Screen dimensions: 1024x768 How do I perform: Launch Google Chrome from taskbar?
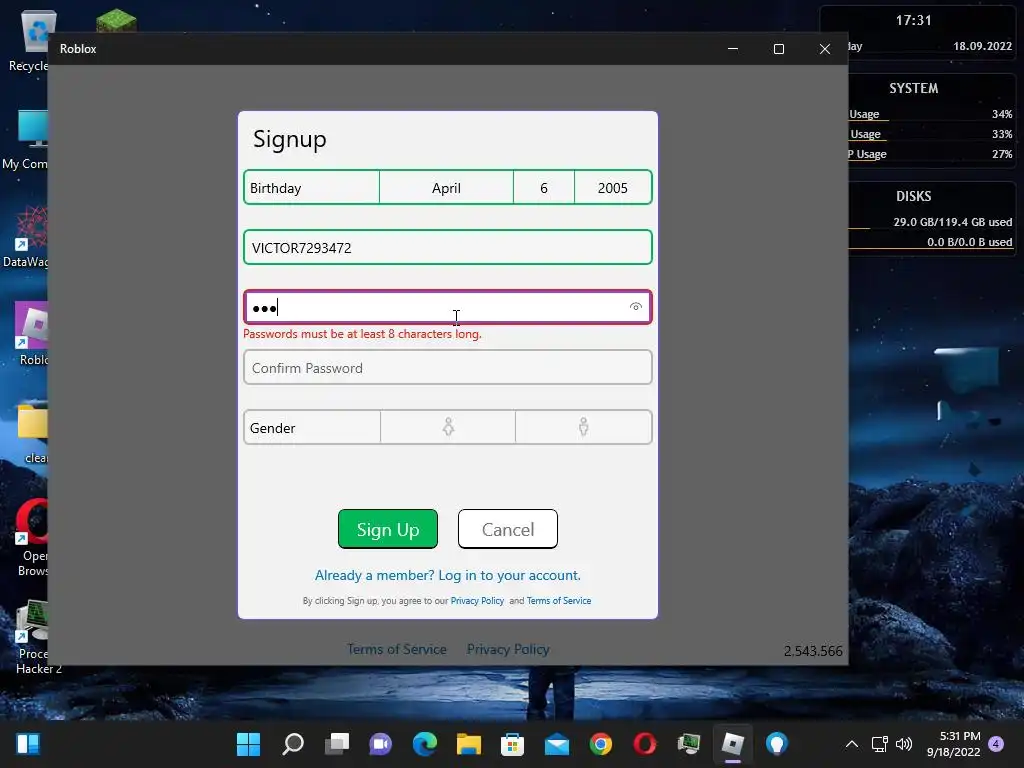tap(601, 744)
